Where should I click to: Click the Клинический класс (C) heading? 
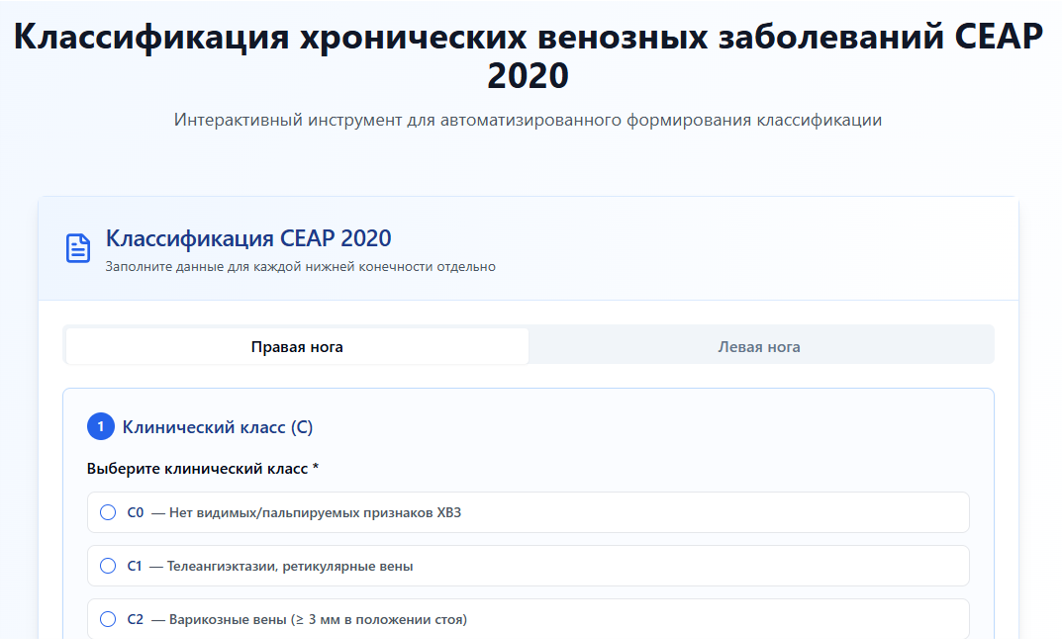click(217, 427)
